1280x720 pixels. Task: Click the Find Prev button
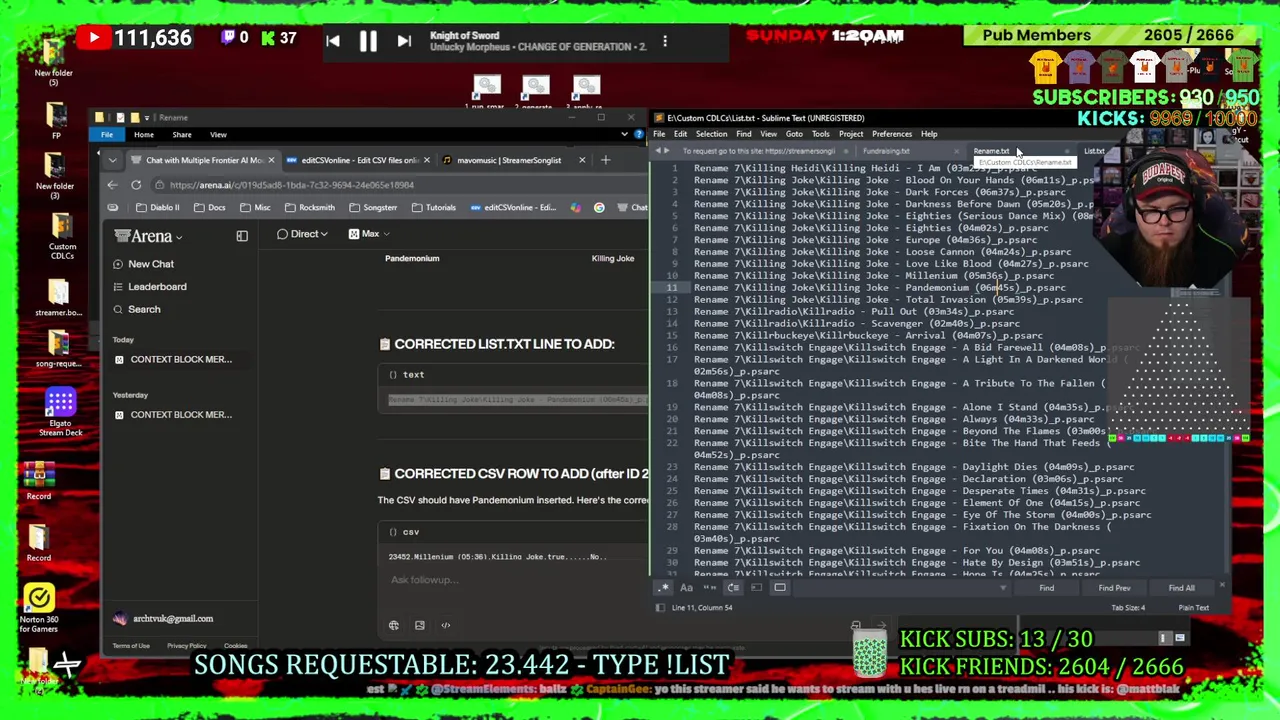click(1114, 588)
